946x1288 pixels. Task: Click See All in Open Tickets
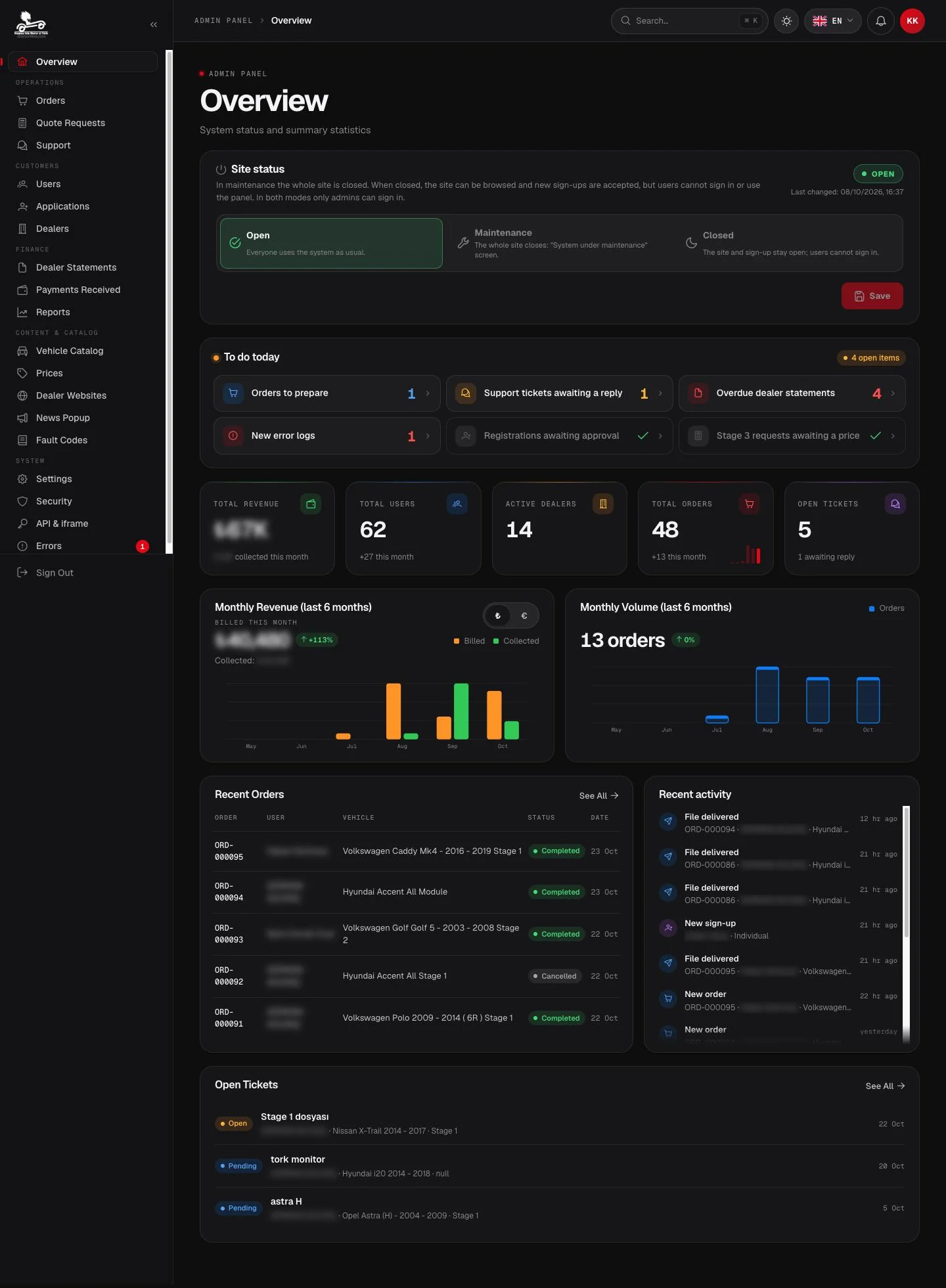(885, 1086)
